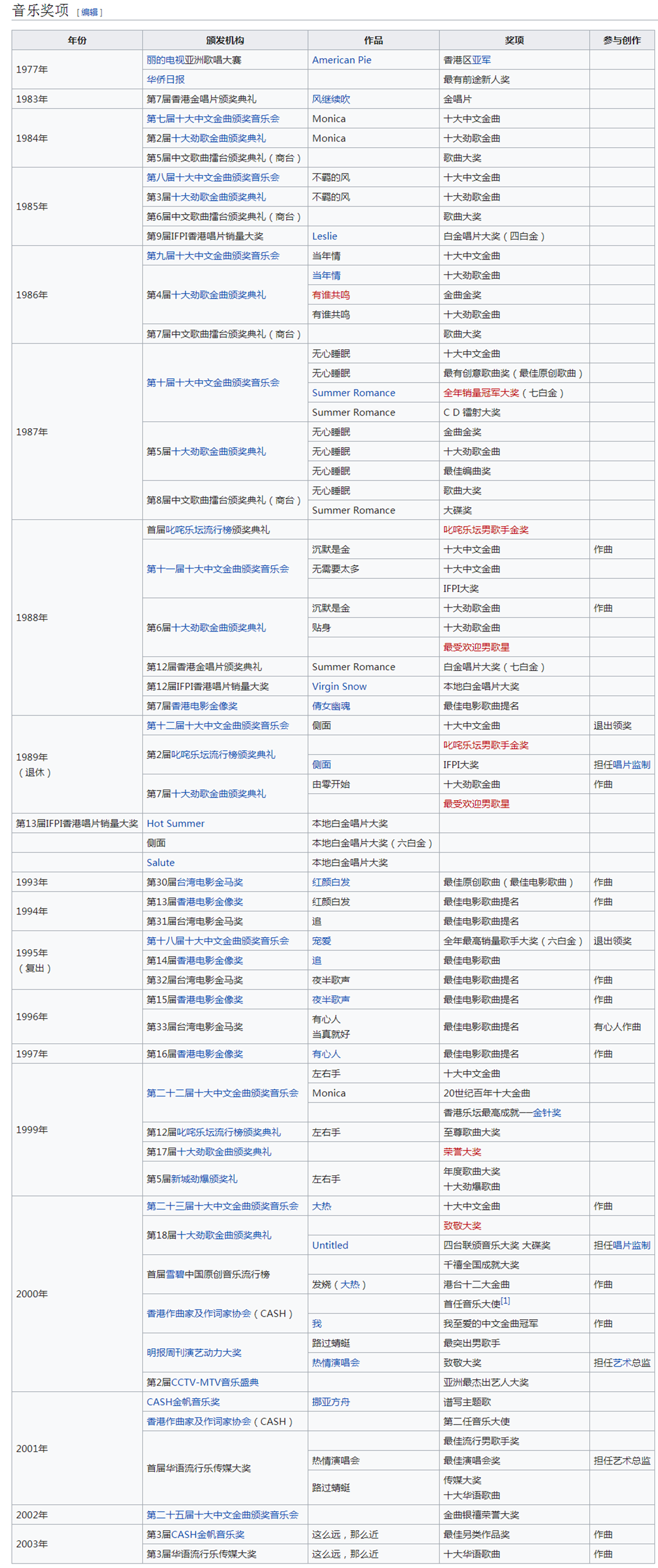Open the 挪亚方舟 link

coord(331,1402)
